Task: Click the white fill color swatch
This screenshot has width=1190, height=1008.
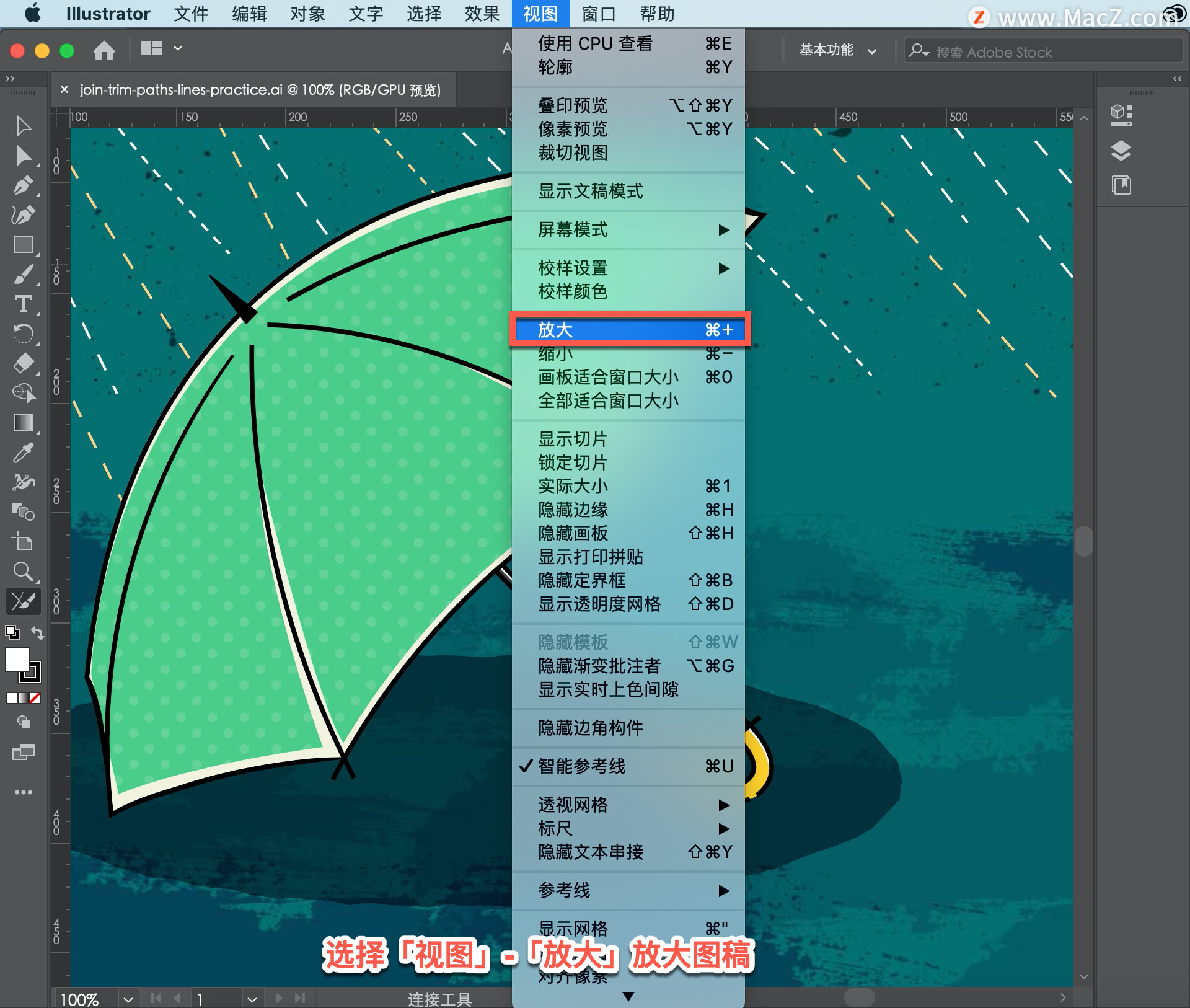Action: point(17,660)
